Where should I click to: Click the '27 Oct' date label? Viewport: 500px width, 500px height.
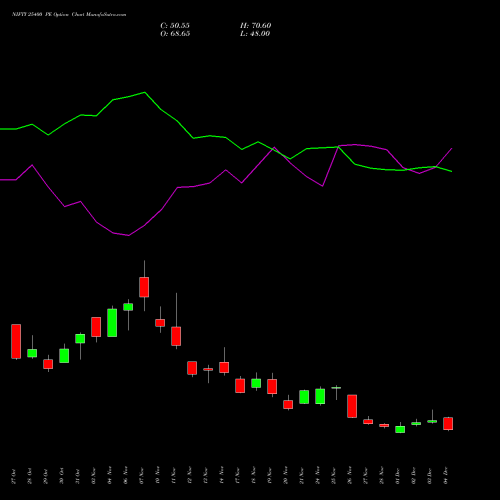(14, 476)
